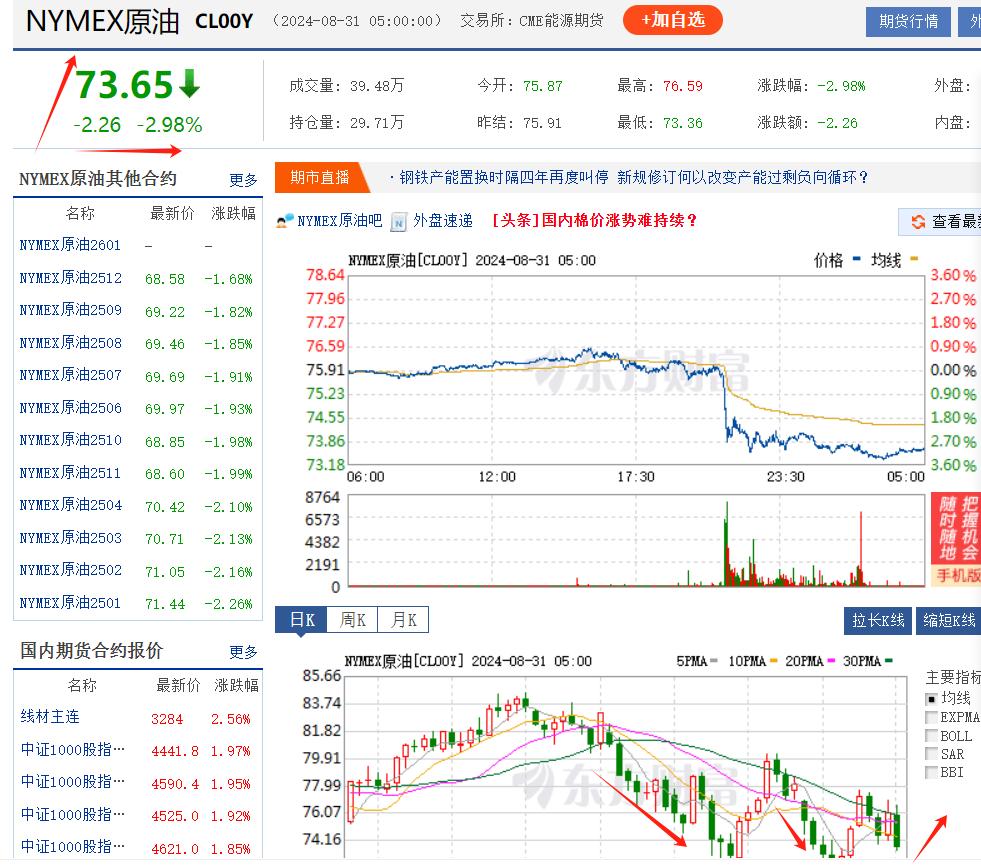
Task: Click the 缩短K线 button
Action: 948,621
